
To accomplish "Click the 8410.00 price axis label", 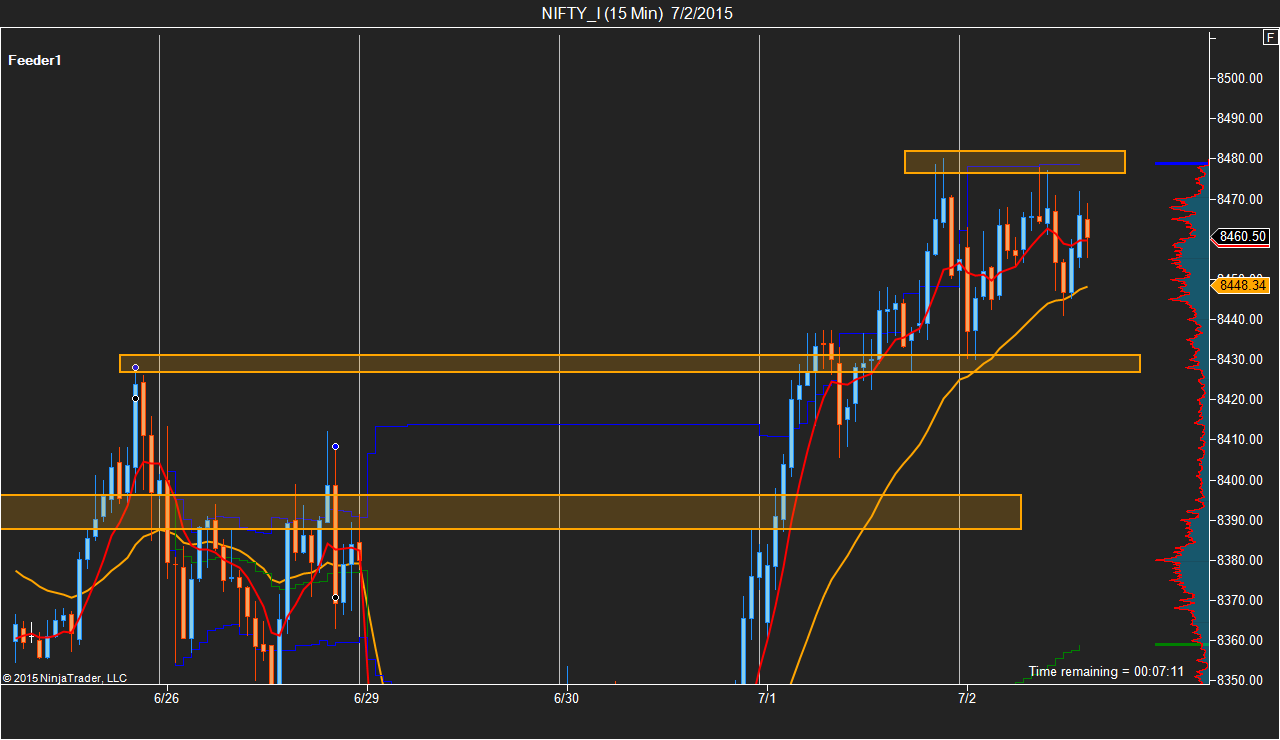I will click(1241, 439).
